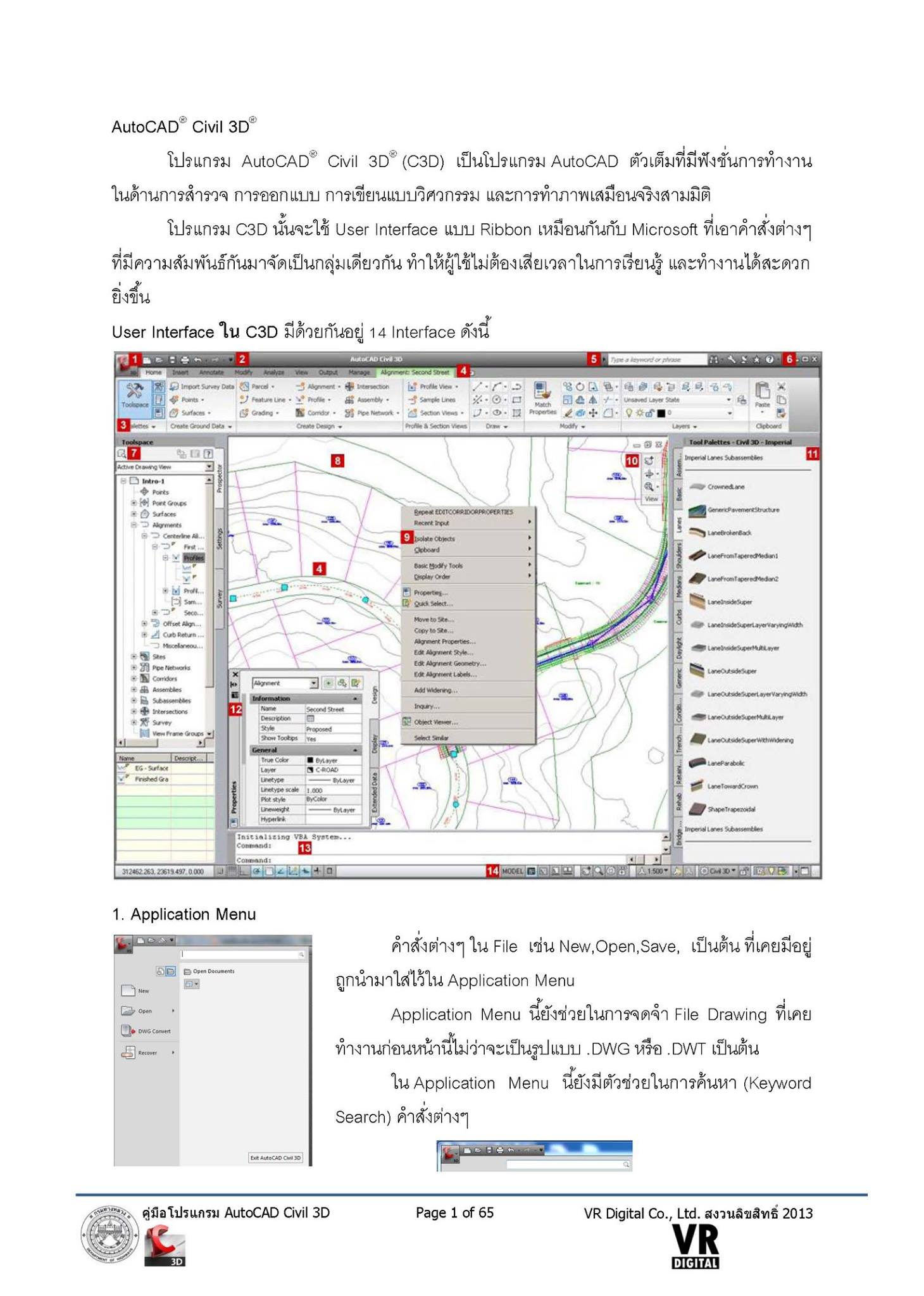The height and width of the screenshot is (1296, 924).
Task: Switch to the Annotate ribbon tab
Action: (x=211, y=372)
